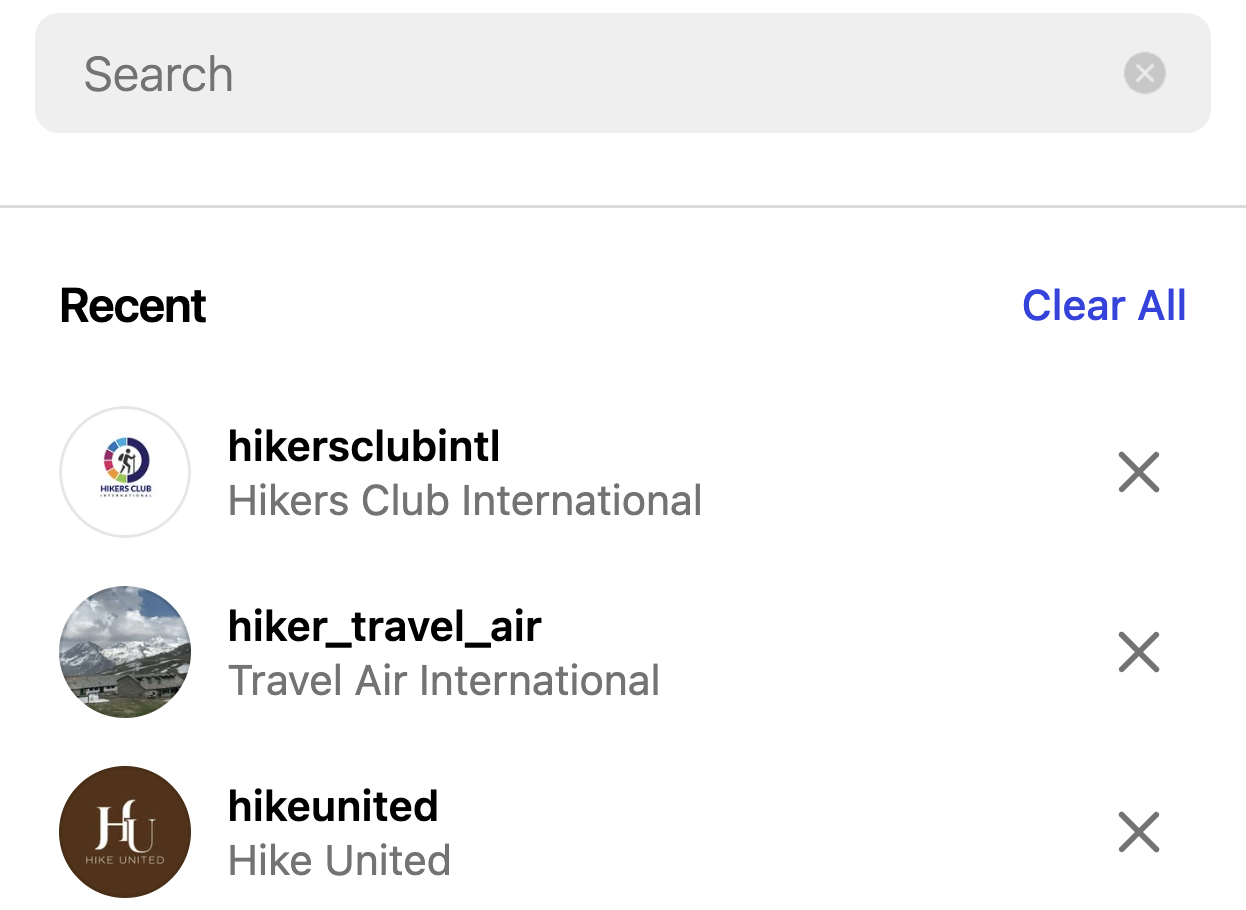This screenshot has width=1246, height=910.
Task: Select the hikersclubintl username
Action: point(364,446)
